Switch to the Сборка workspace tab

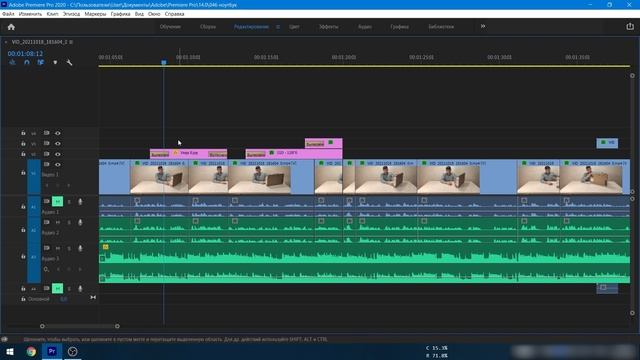208,27
